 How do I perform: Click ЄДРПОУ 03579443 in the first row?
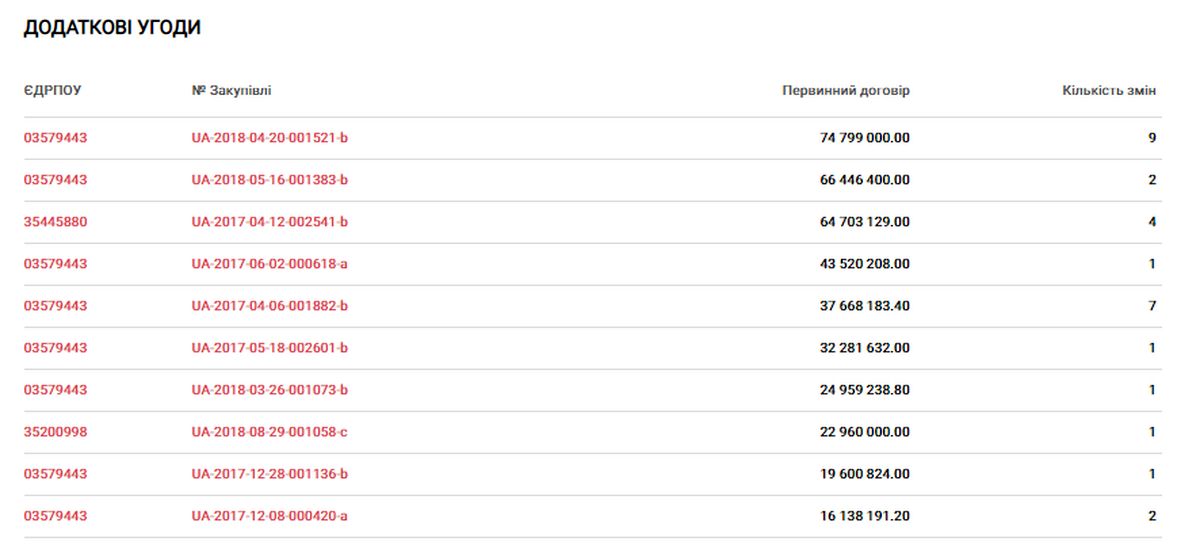56,138
